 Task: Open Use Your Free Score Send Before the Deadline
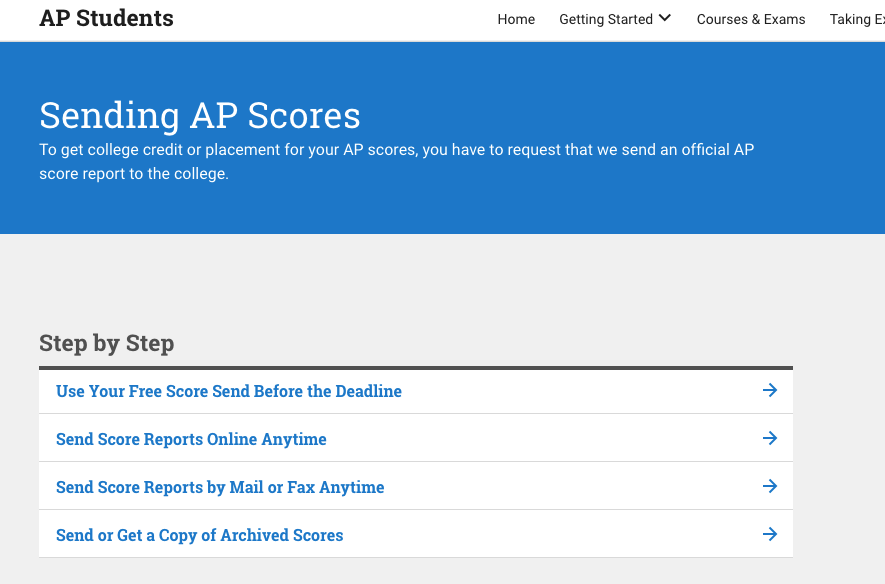coord(229,391)
